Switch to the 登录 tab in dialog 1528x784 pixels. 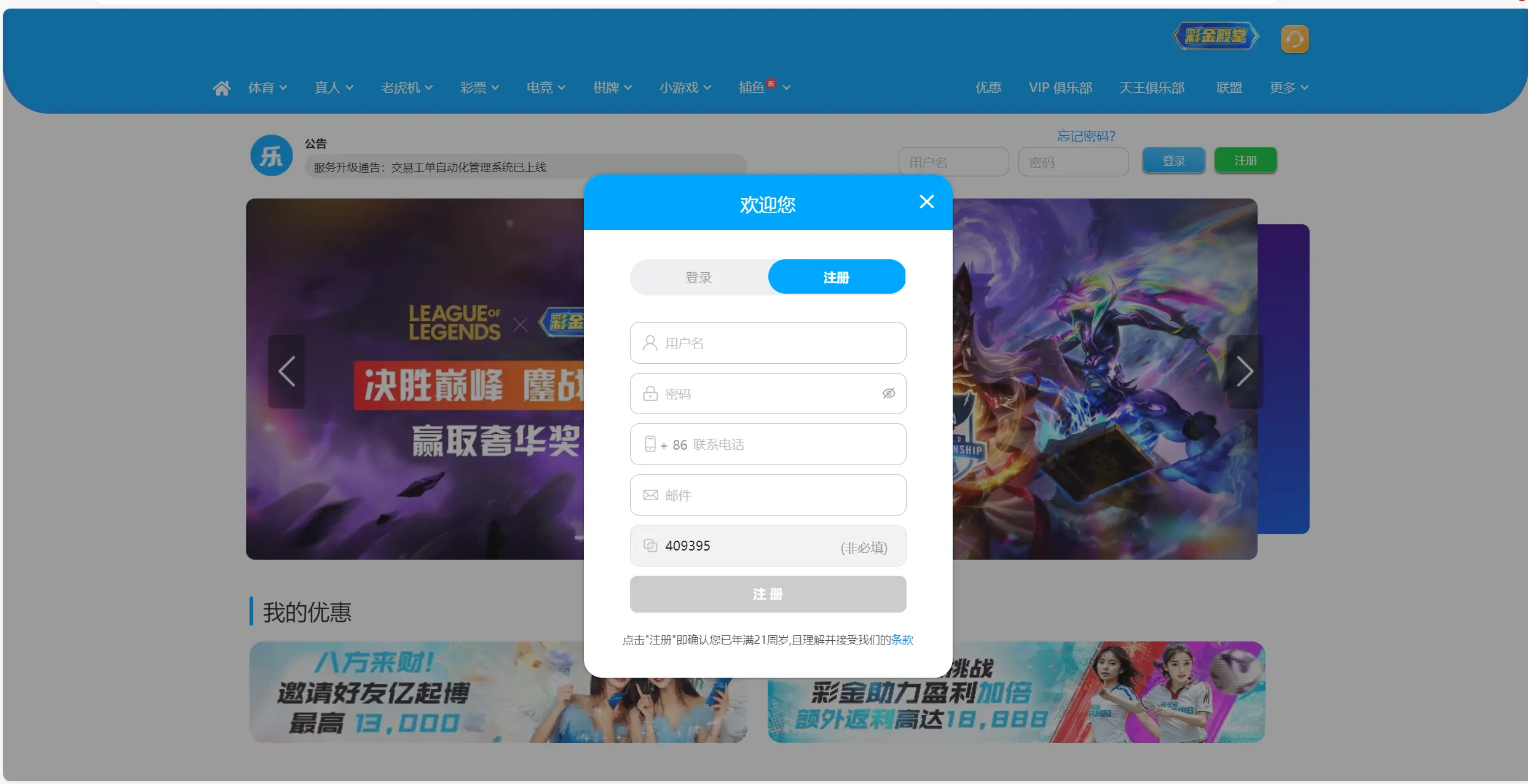[x=699, y=278]
